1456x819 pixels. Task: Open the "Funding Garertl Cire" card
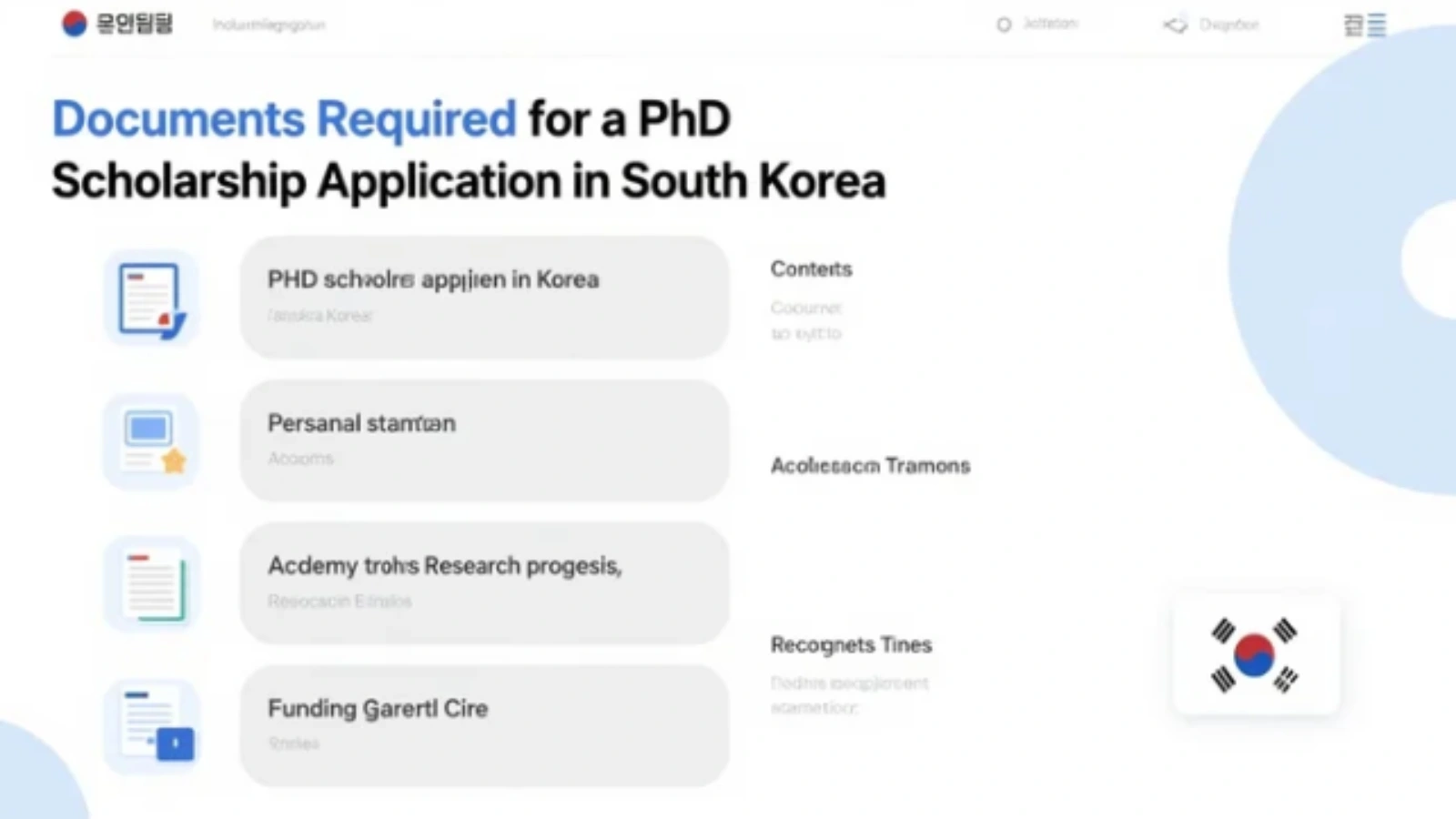pos(484,726)
